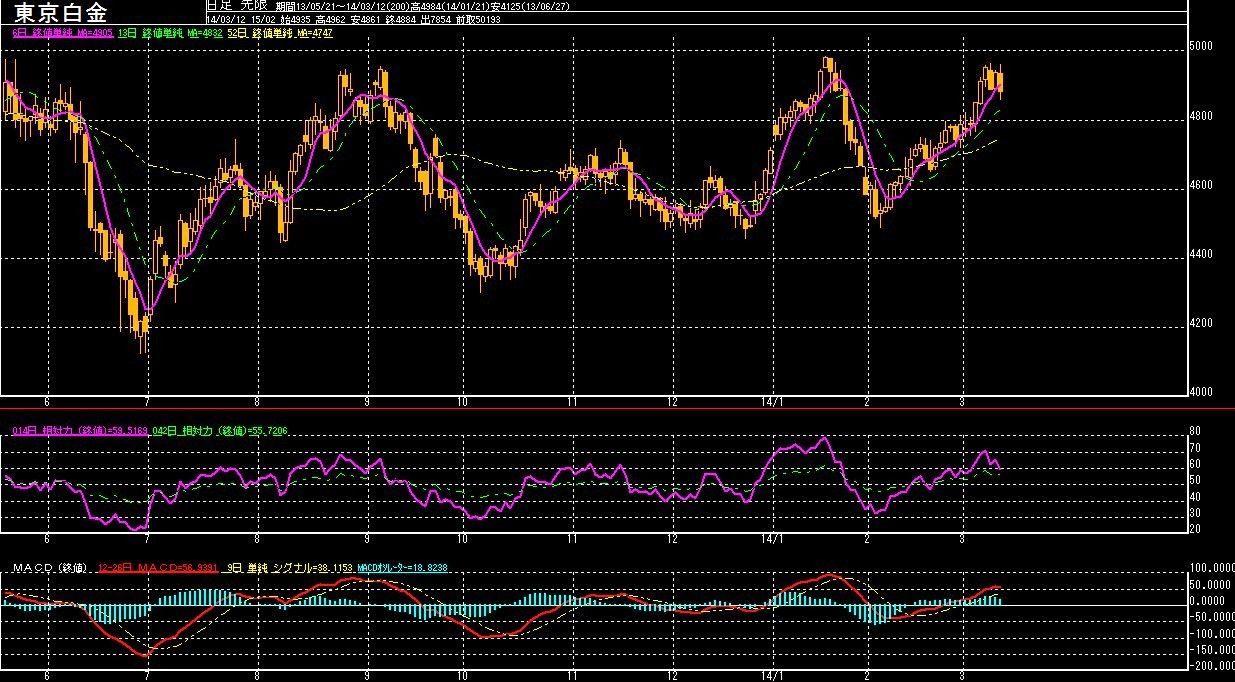Click the 4200 price axis label
The height and width of the screenshot is (682, 1235).
(x=1200, y=323)
